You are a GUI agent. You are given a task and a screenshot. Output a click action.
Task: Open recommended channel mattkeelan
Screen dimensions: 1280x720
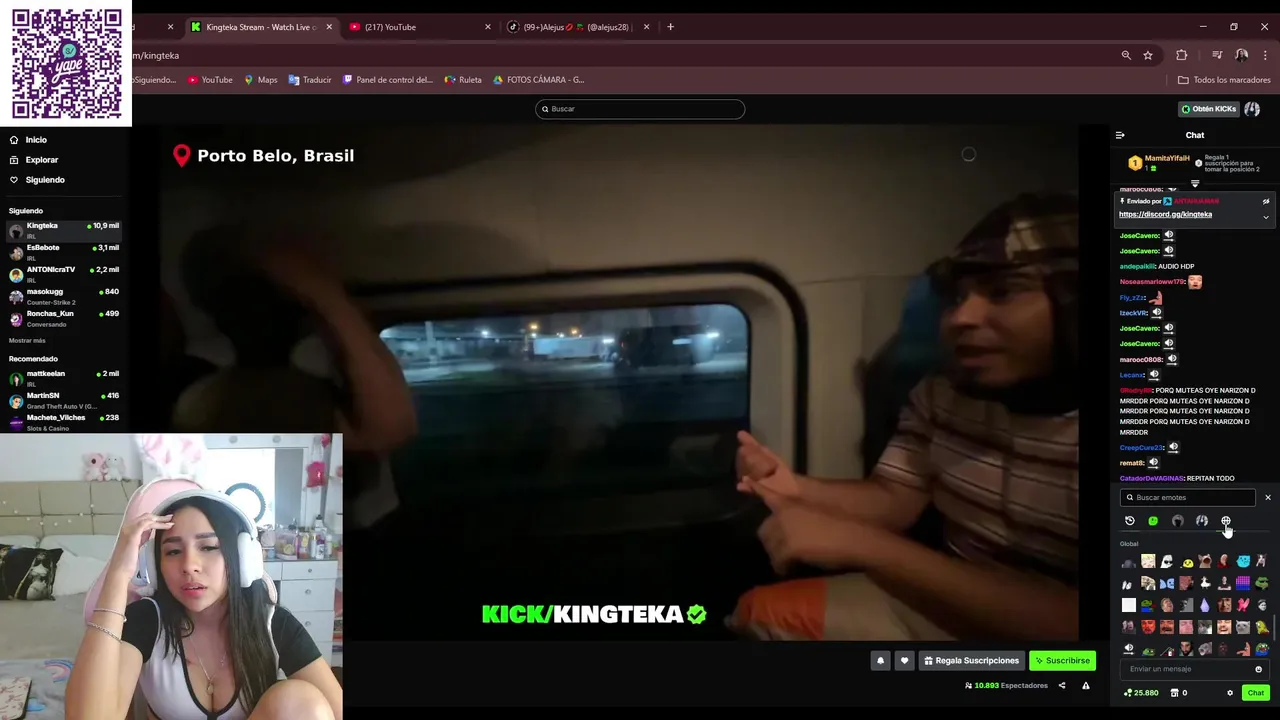[x=64, y=378]
